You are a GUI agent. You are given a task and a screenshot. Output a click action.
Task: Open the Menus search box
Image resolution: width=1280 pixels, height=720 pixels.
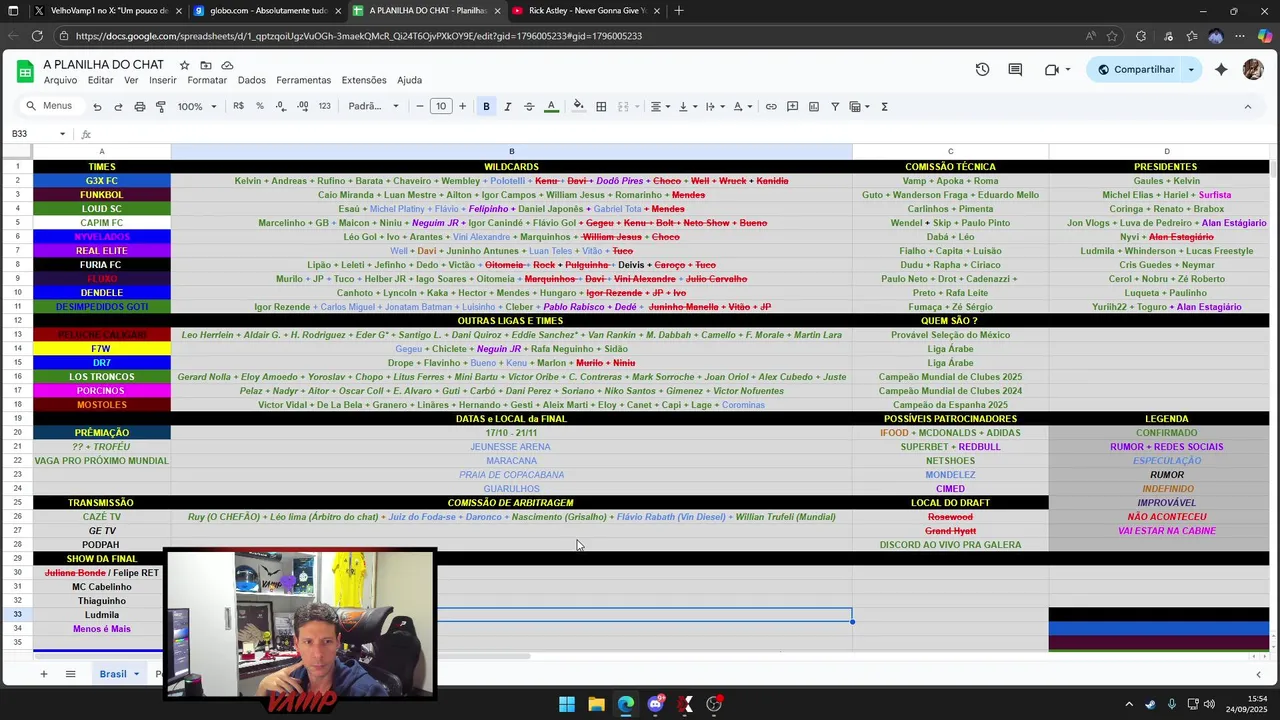[50, 106]
